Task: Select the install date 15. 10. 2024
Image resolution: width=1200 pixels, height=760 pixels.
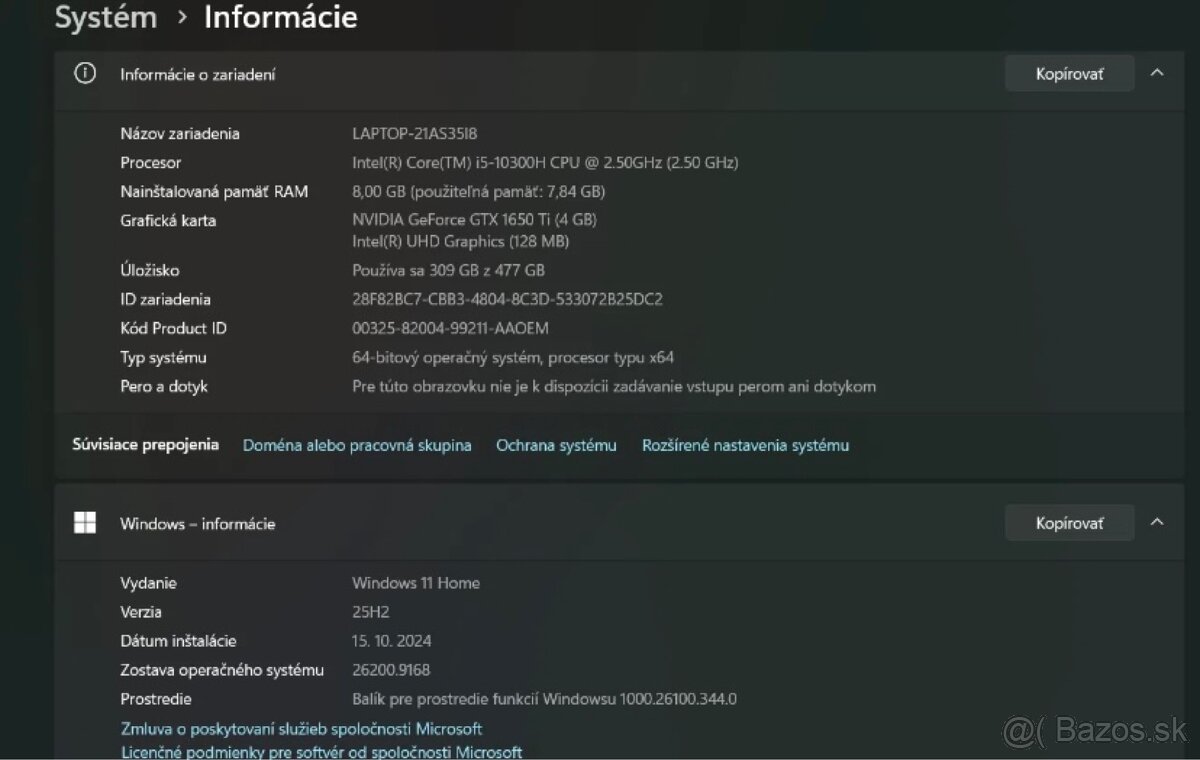Action: [x=392, y=641]
